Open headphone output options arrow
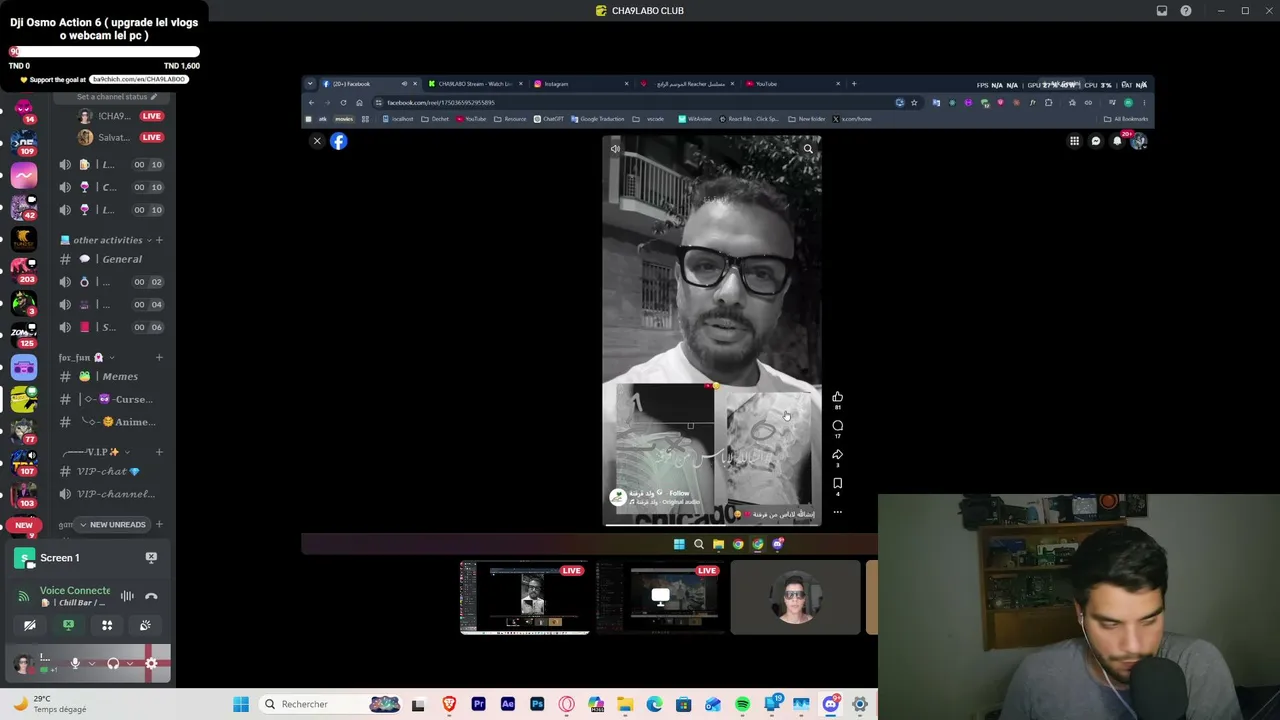 coord(129,663)
